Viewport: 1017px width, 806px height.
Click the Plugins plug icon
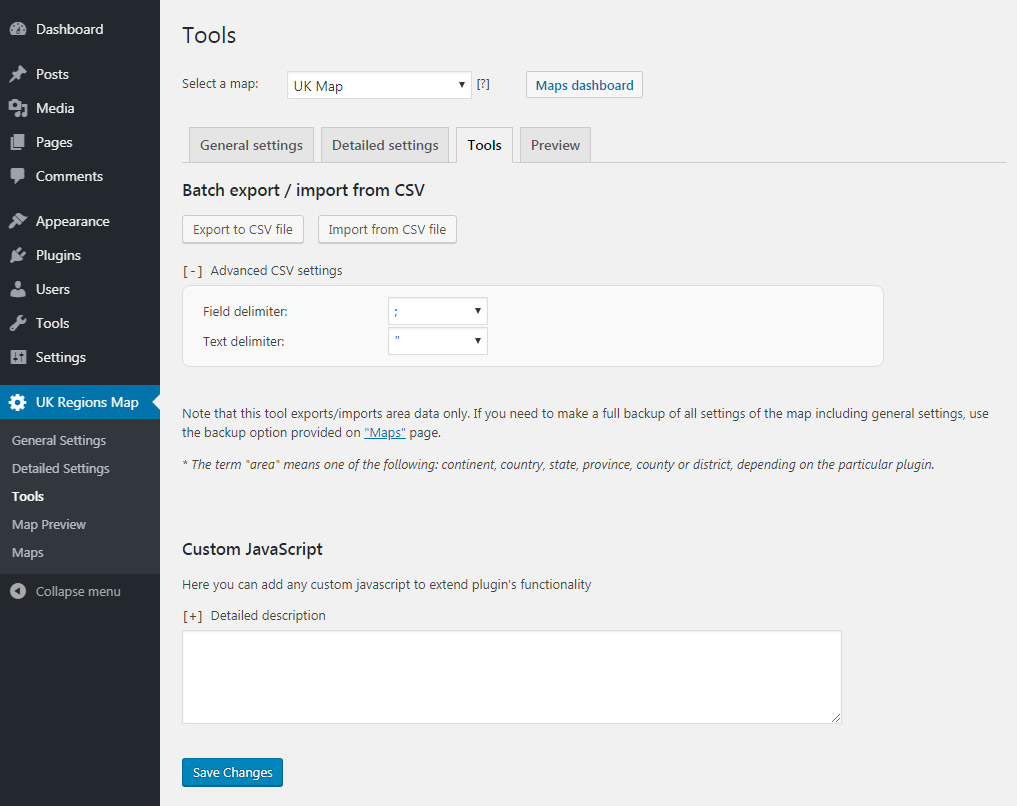[x=18, y=256]
